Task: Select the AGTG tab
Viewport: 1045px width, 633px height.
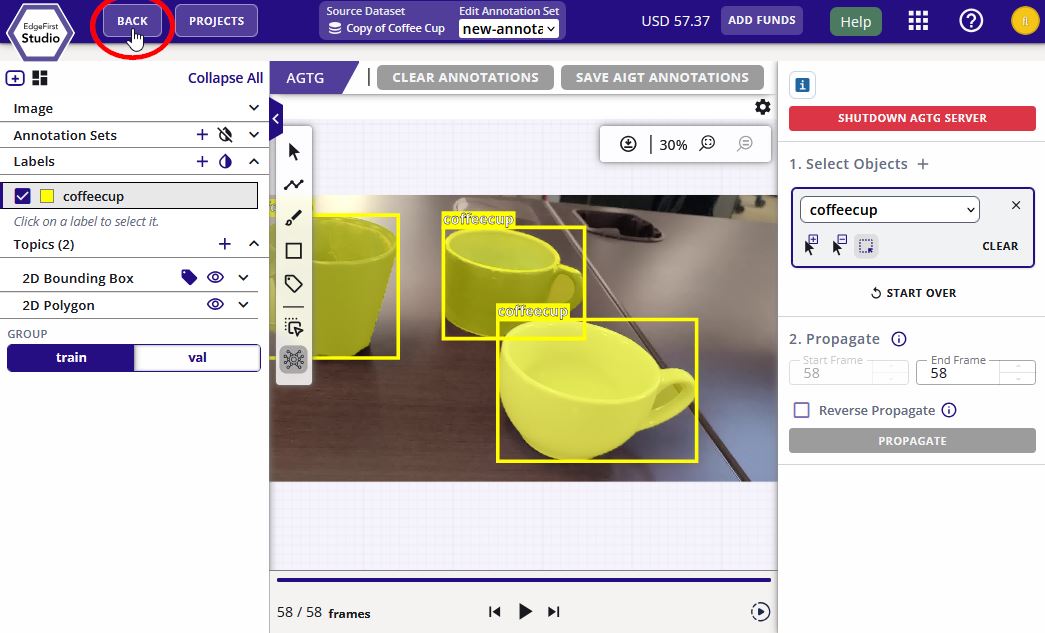Action: [305, 78]
